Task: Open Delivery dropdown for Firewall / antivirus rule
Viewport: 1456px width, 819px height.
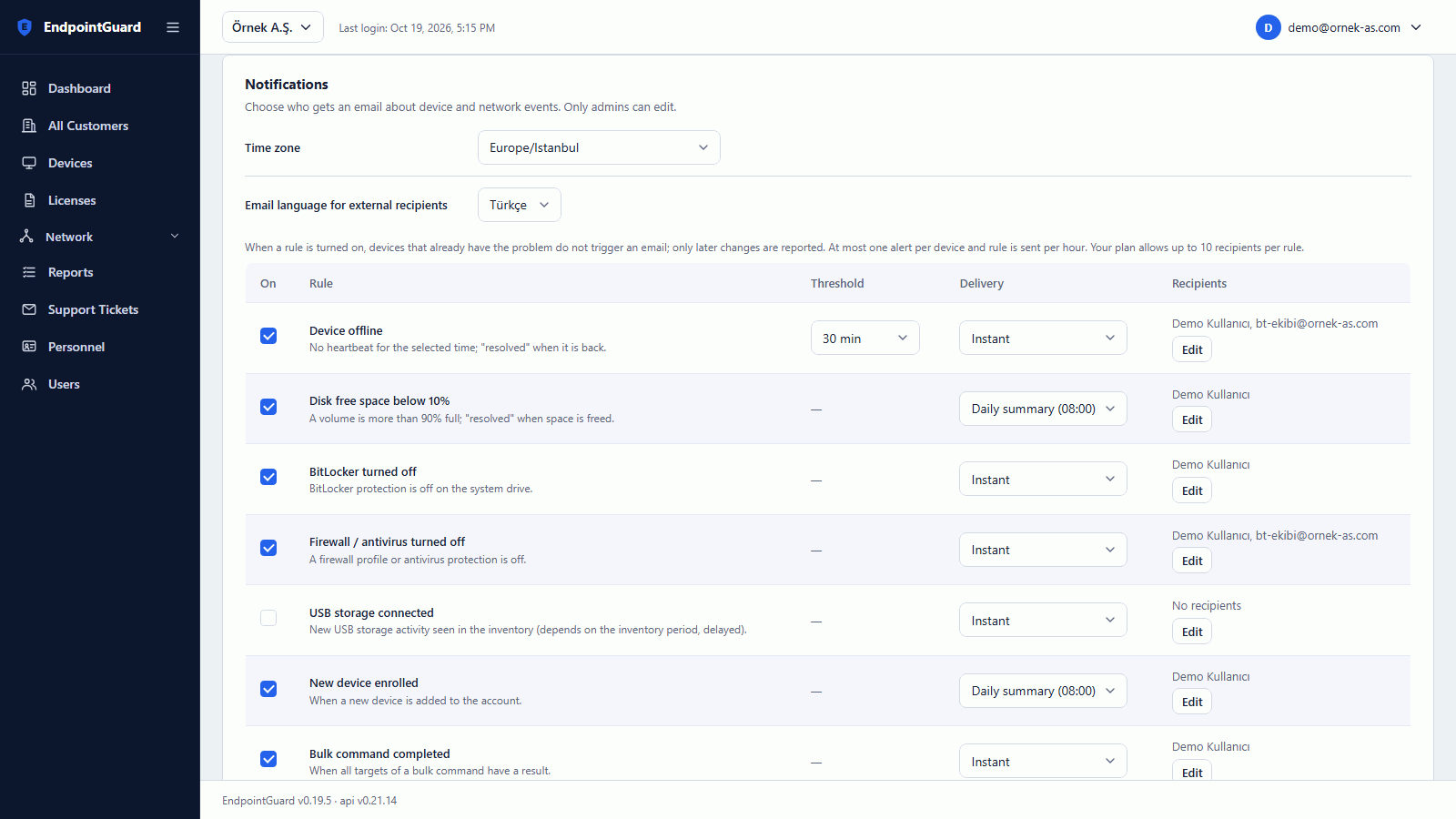Action: click(1043, 550)
